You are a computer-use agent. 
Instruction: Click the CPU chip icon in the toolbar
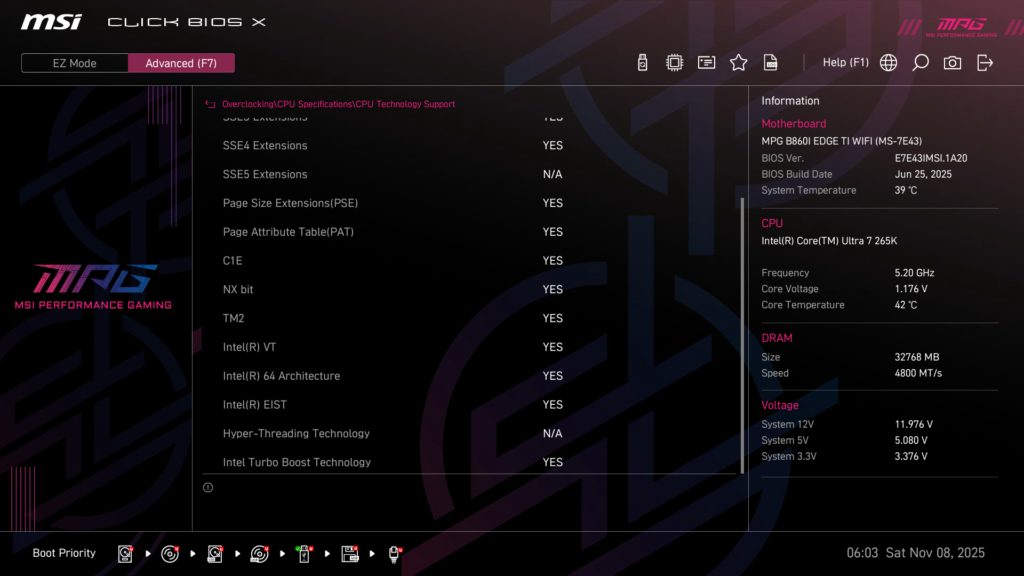coord(674,61)
